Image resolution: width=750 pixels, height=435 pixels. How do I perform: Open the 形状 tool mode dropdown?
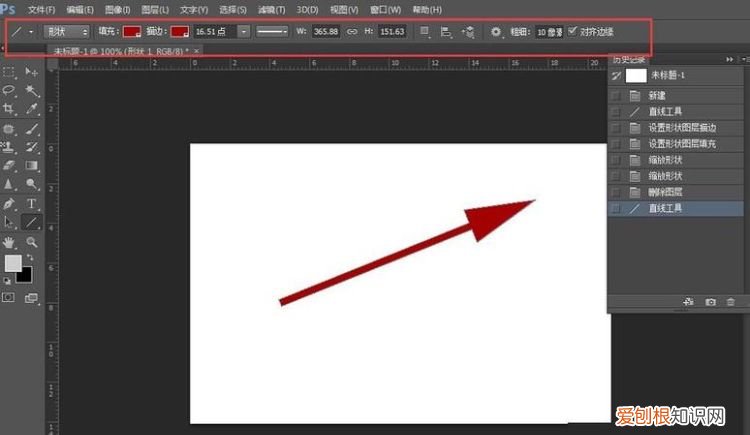coord(67,32)
